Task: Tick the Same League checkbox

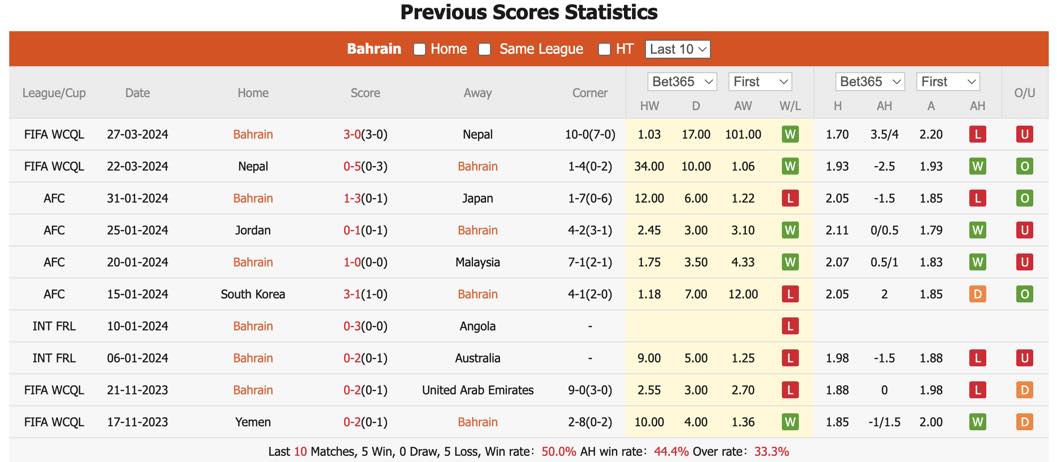Action: coord(485,49)
